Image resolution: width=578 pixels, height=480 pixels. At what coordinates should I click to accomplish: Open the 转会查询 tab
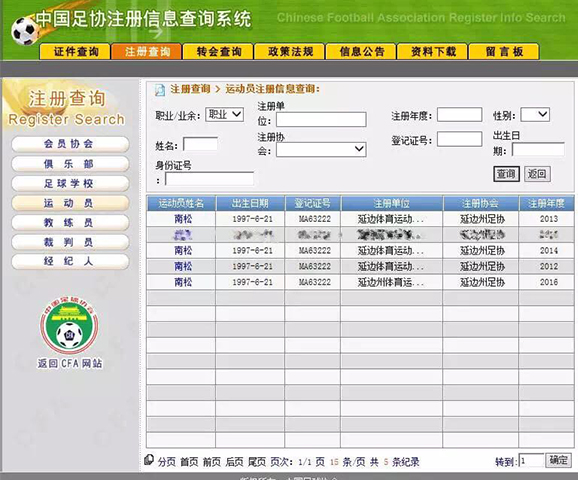pos(218,52)
